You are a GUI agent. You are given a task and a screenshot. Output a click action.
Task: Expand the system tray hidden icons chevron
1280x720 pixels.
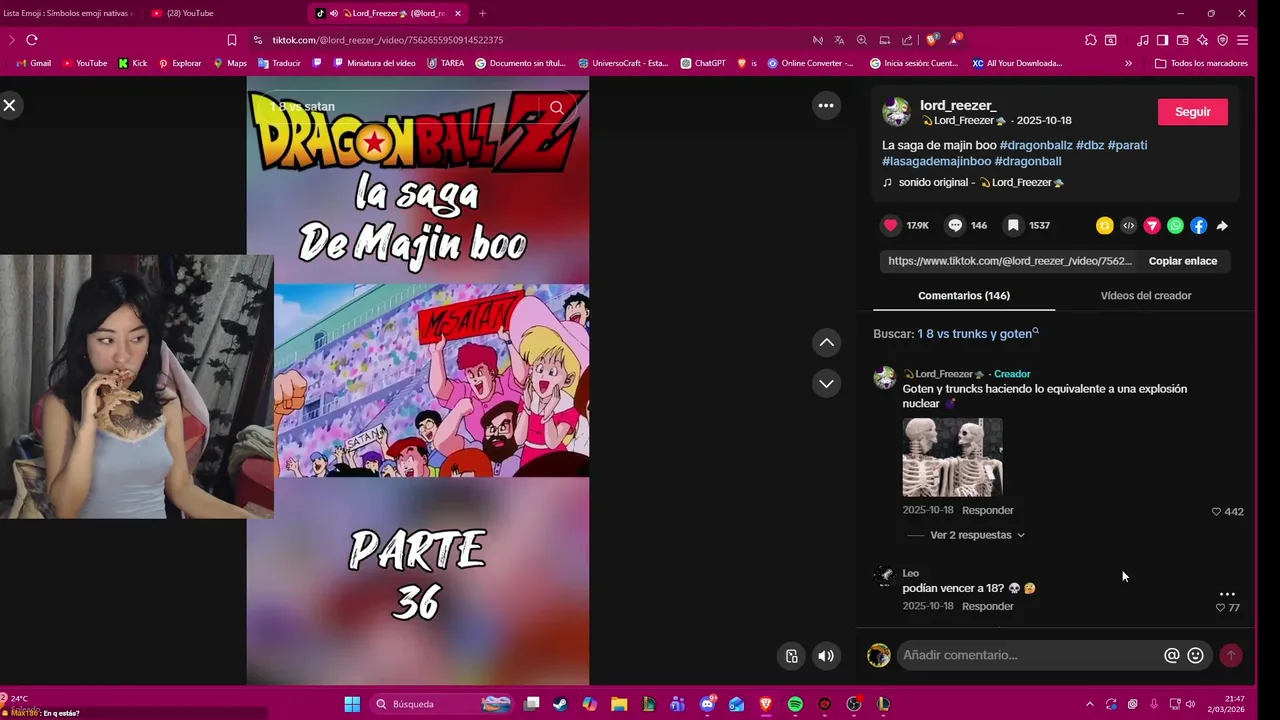[x=1089, y=704]
